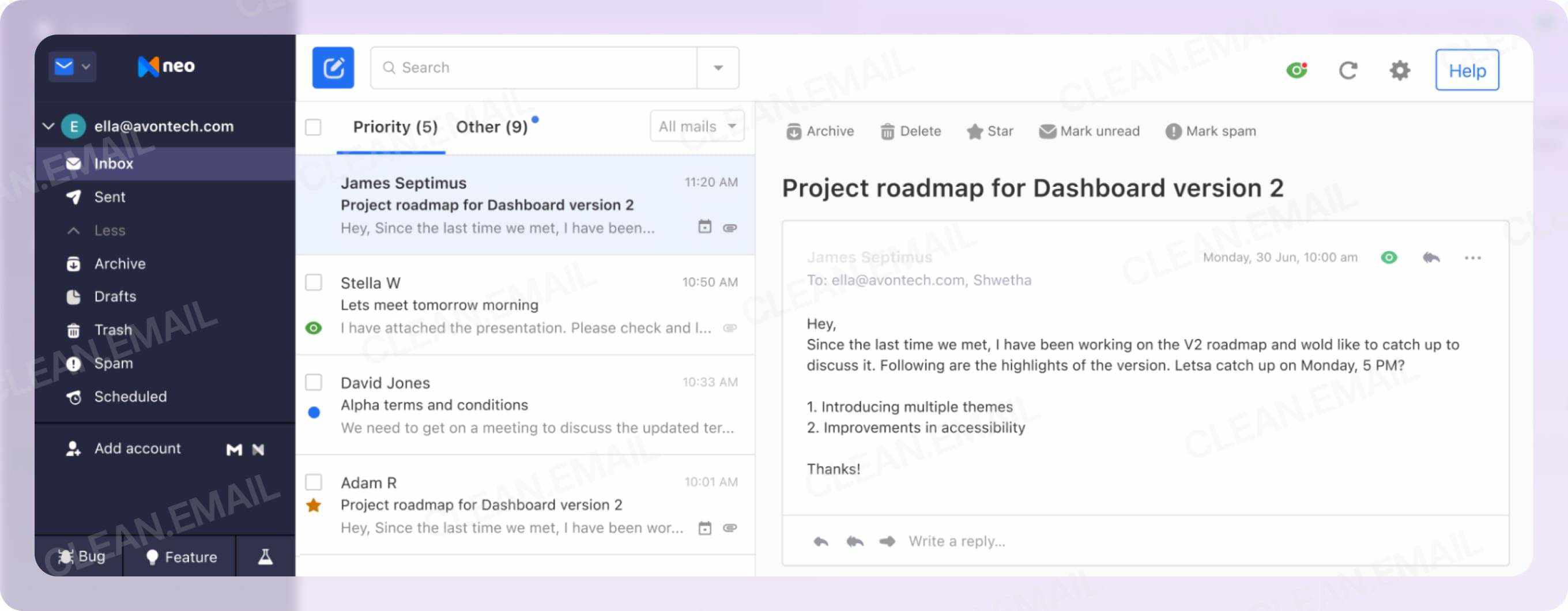This screenshot has height=611, width=1568.
Task: Refresh the mailbox
Action: tap(1349, 70)
